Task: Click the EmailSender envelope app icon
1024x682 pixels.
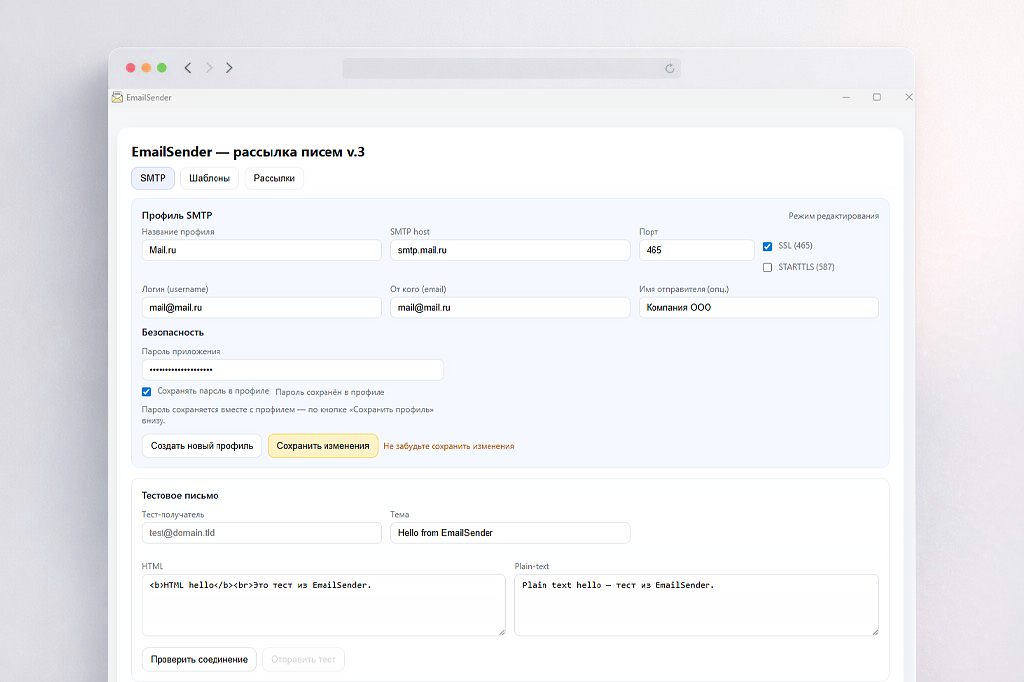Action: (117, 97)
